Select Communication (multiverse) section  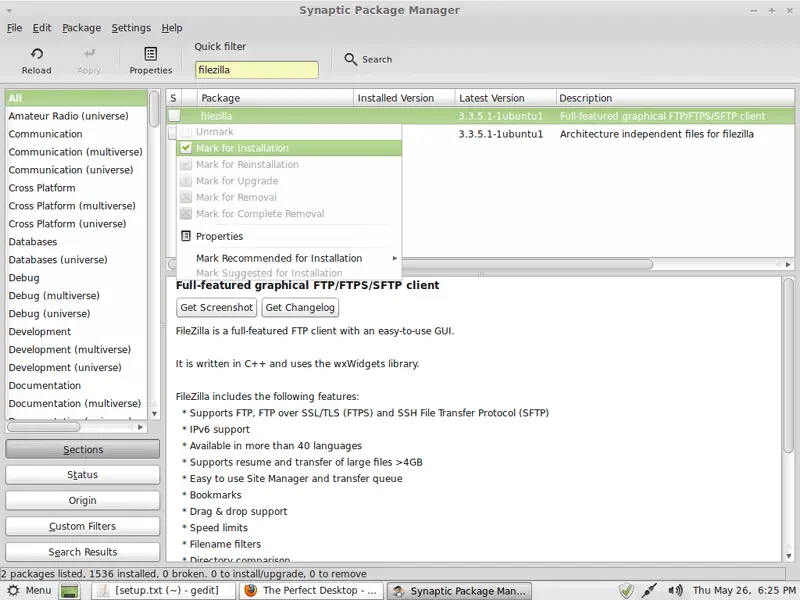pyautogui.click(x=77, y=152)
